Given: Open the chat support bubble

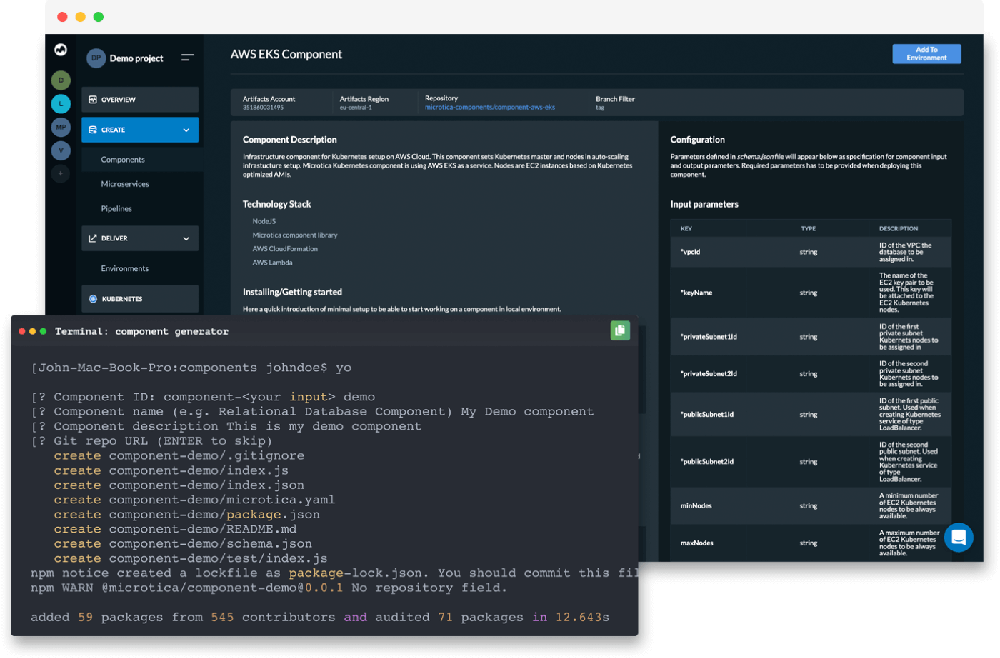Looking at the screenshot, I should click(959, 537).
